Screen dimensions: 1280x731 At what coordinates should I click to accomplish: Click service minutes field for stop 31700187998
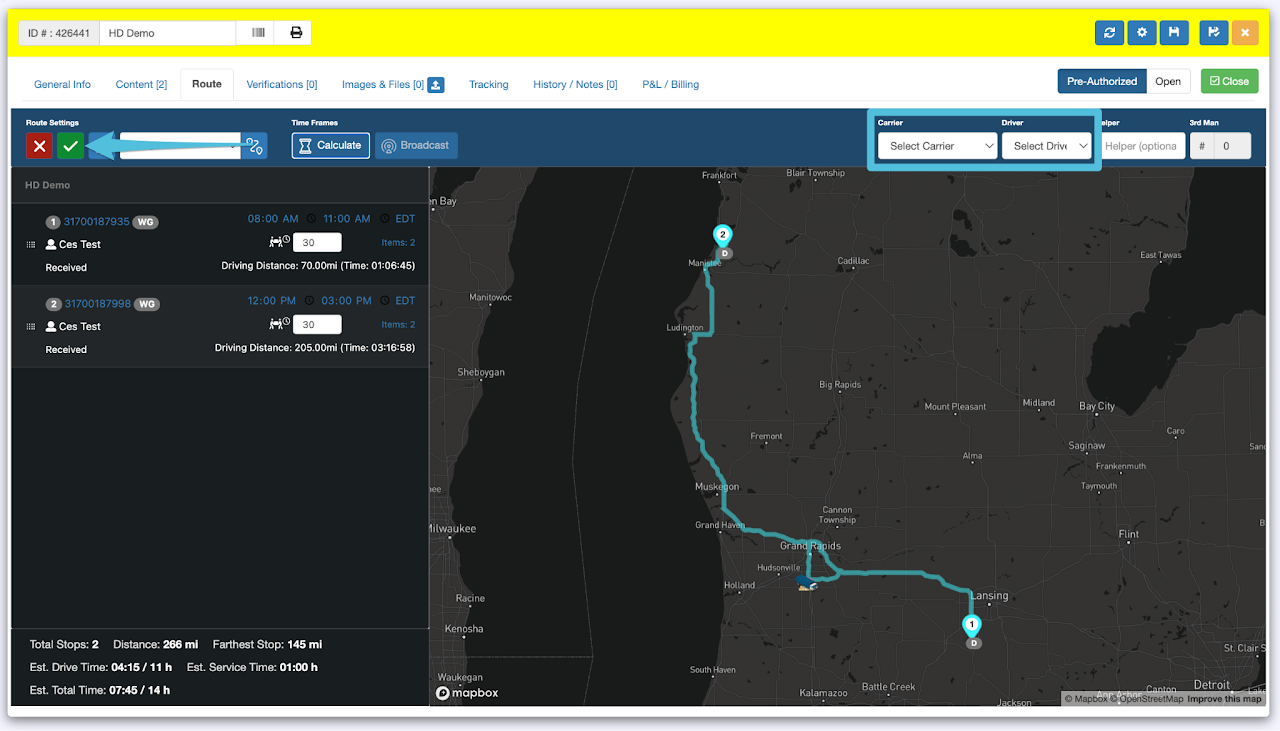pyautogui.click(x=317, y=324)
